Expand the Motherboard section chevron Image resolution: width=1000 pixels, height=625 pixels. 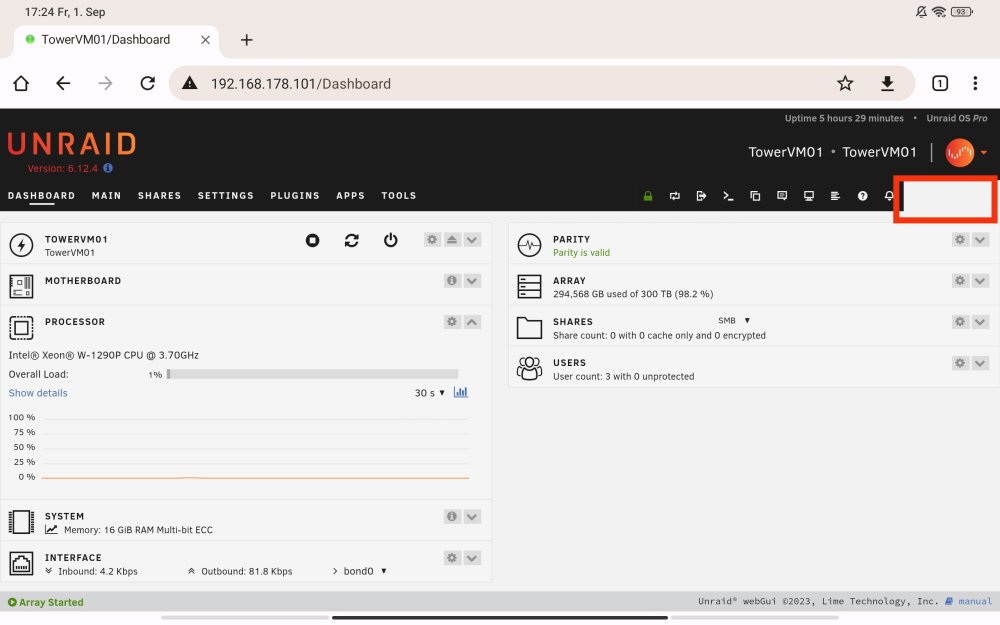pos(472,281)
